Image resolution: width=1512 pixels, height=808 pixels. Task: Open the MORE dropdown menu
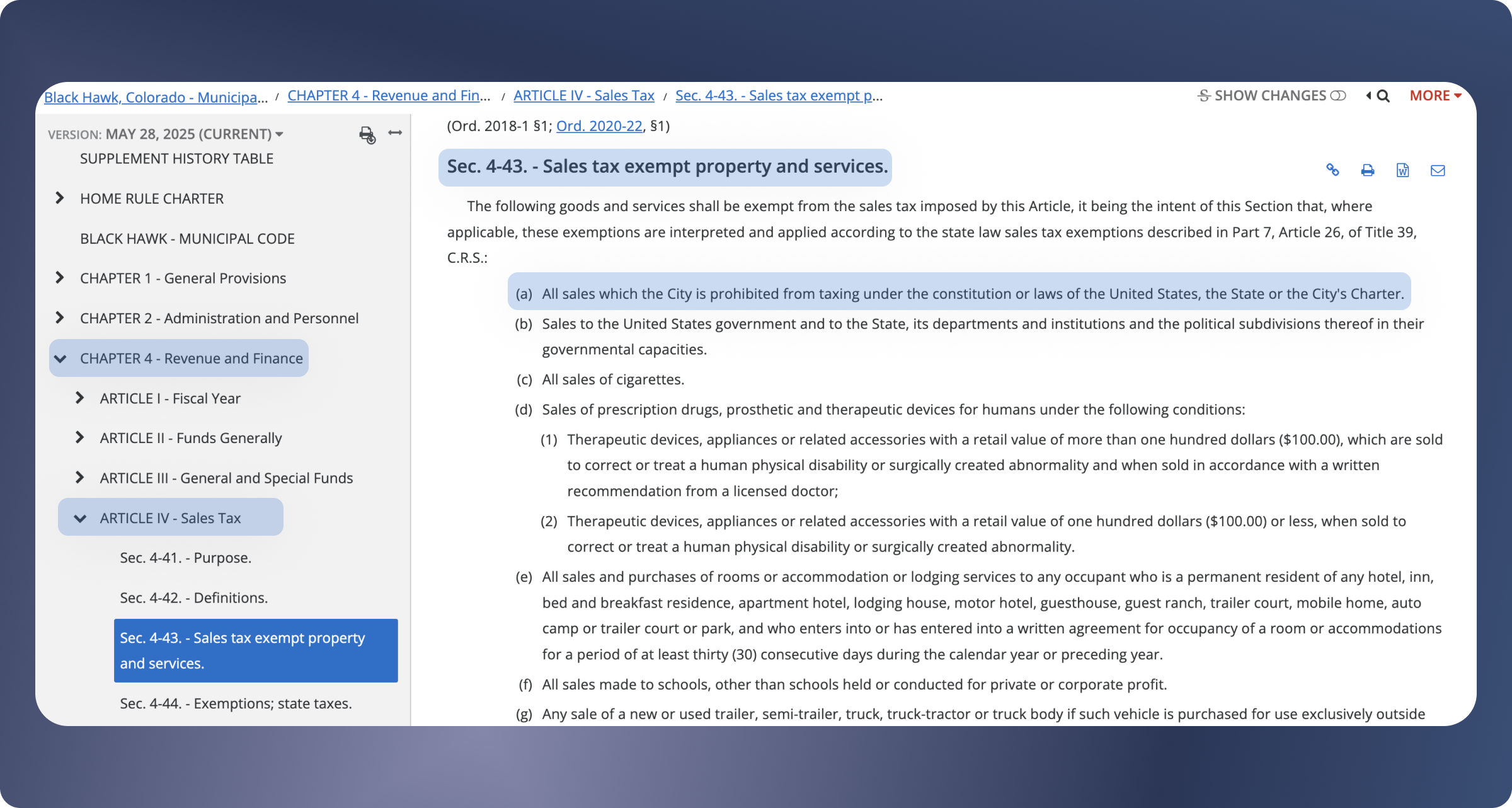tap(1435, 96)
